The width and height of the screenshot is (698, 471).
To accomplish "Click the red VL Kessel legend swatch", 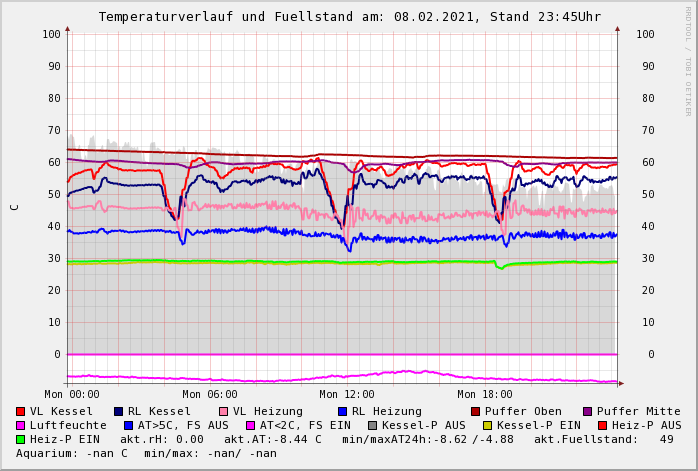I will pyautogui.click(x=20, y=412).
